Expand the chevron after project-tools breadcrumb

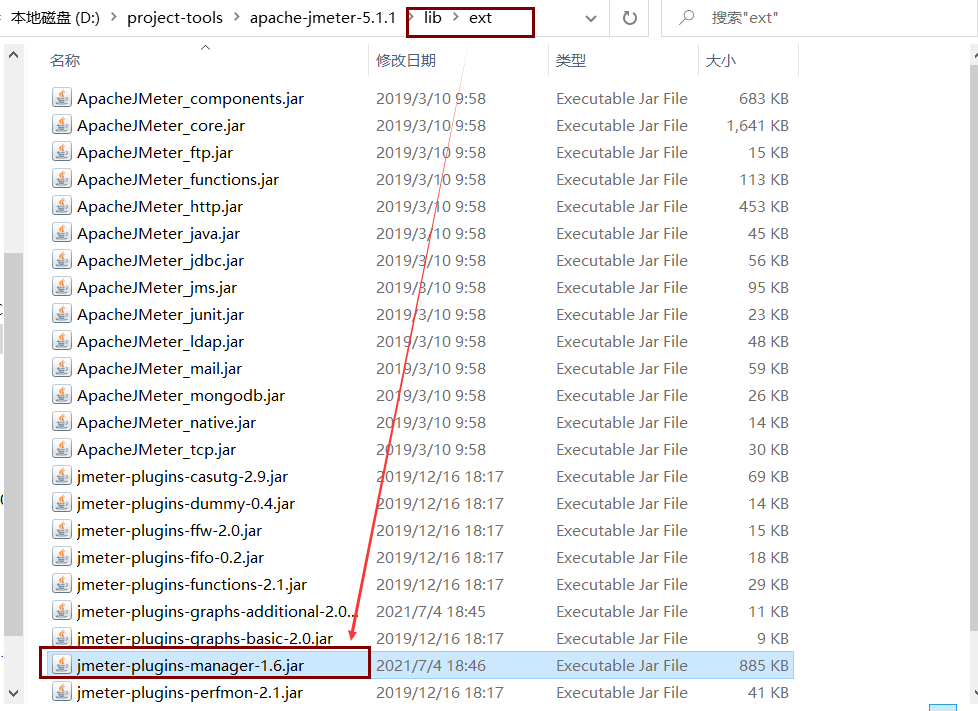[236, 17]
